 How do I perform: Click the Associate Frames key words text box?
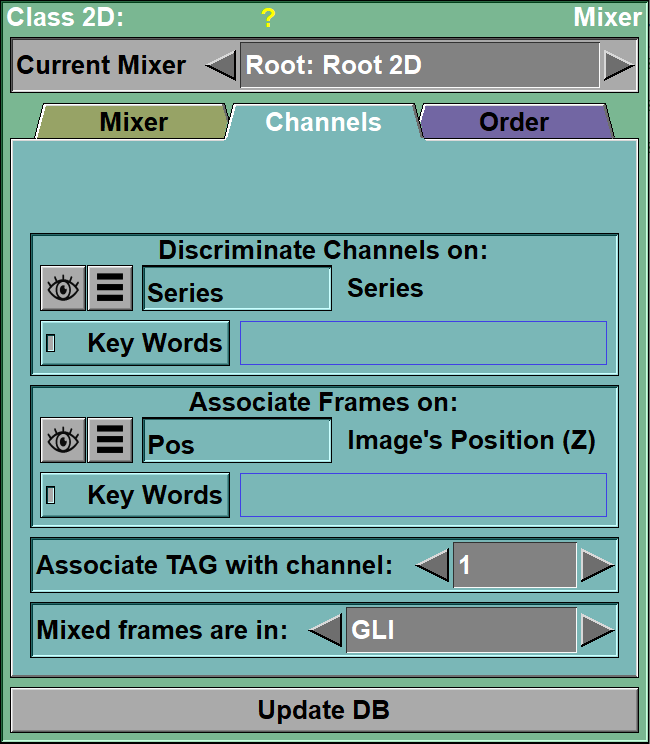coord(423,495)
